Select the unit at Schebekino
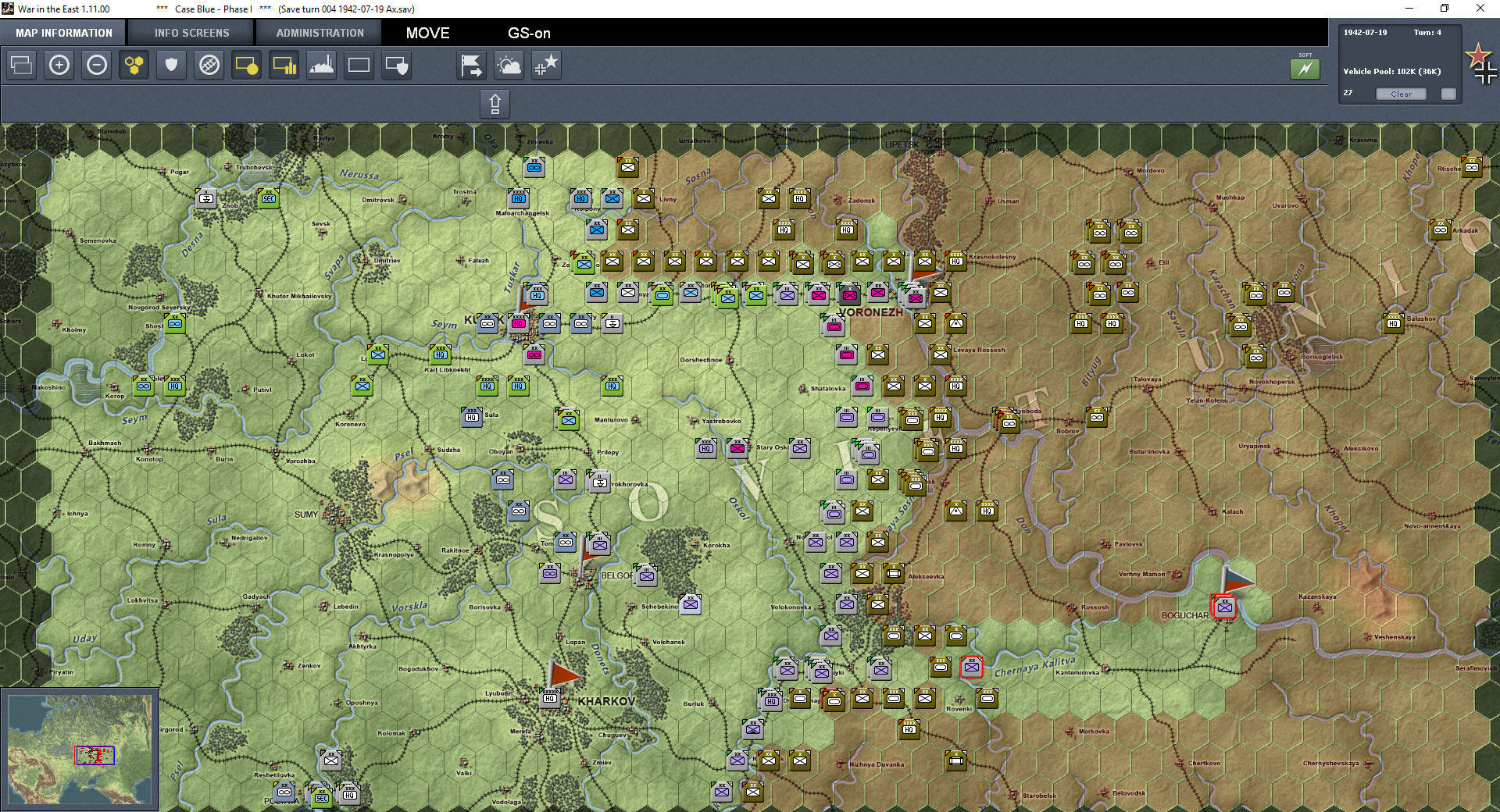Image resolution: width=1500 pixels, height=812 pixels. coord(691,604)
